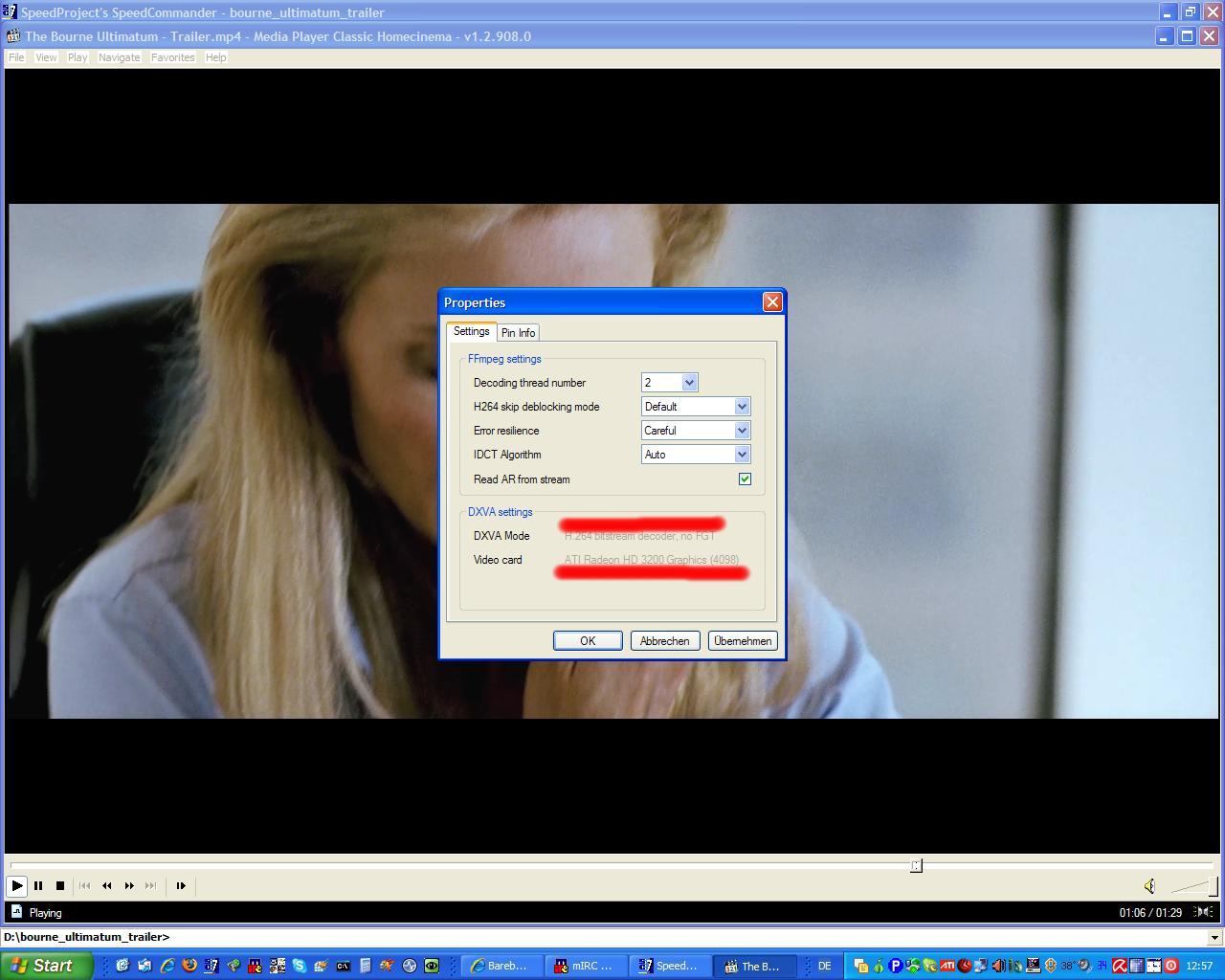Click the Windows Start button
The width and height of the screenshot is (1225, 980).
tap(46, 966)
